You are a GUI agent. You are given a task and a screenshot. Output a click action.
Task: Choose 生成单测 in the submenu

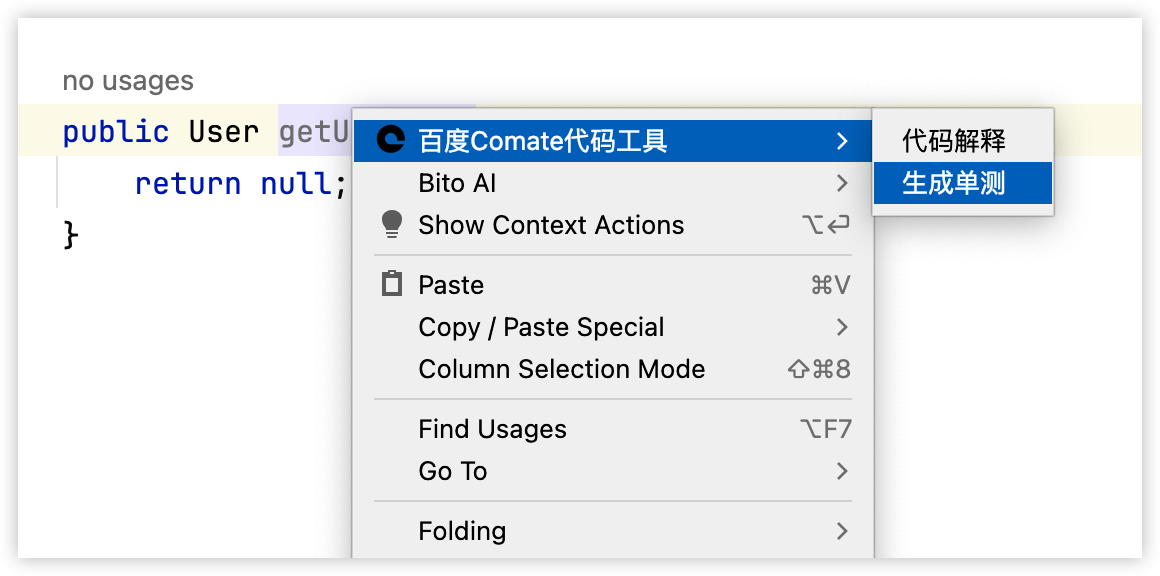pyautogui.click(x=962, y=183)
